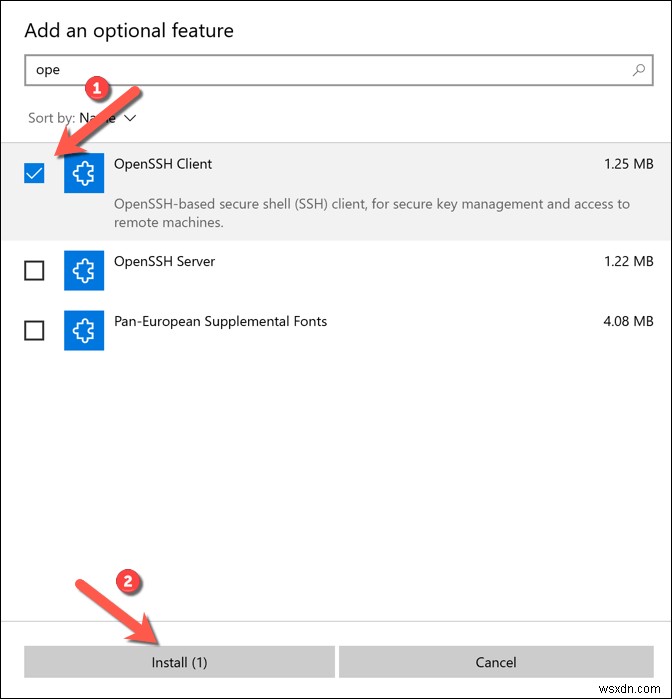Uncheck the OpenSSH Client checkbox
Image resolution: width=672 pixels, height=699 pixels.
coord(34,173)
